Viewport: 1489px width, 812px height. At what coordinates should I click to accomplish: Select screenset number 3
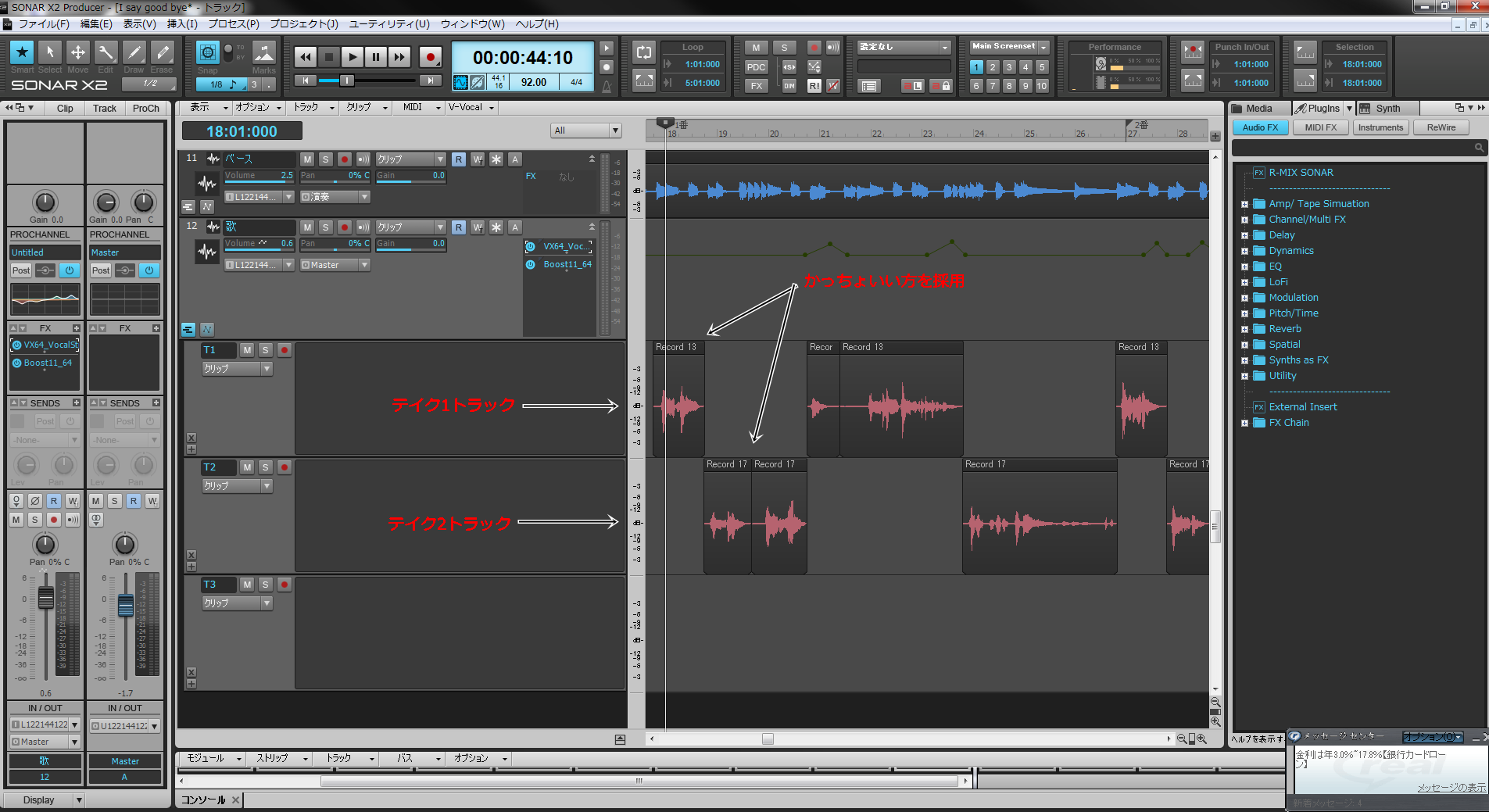pyautogui.click(x=1009, y=67)
